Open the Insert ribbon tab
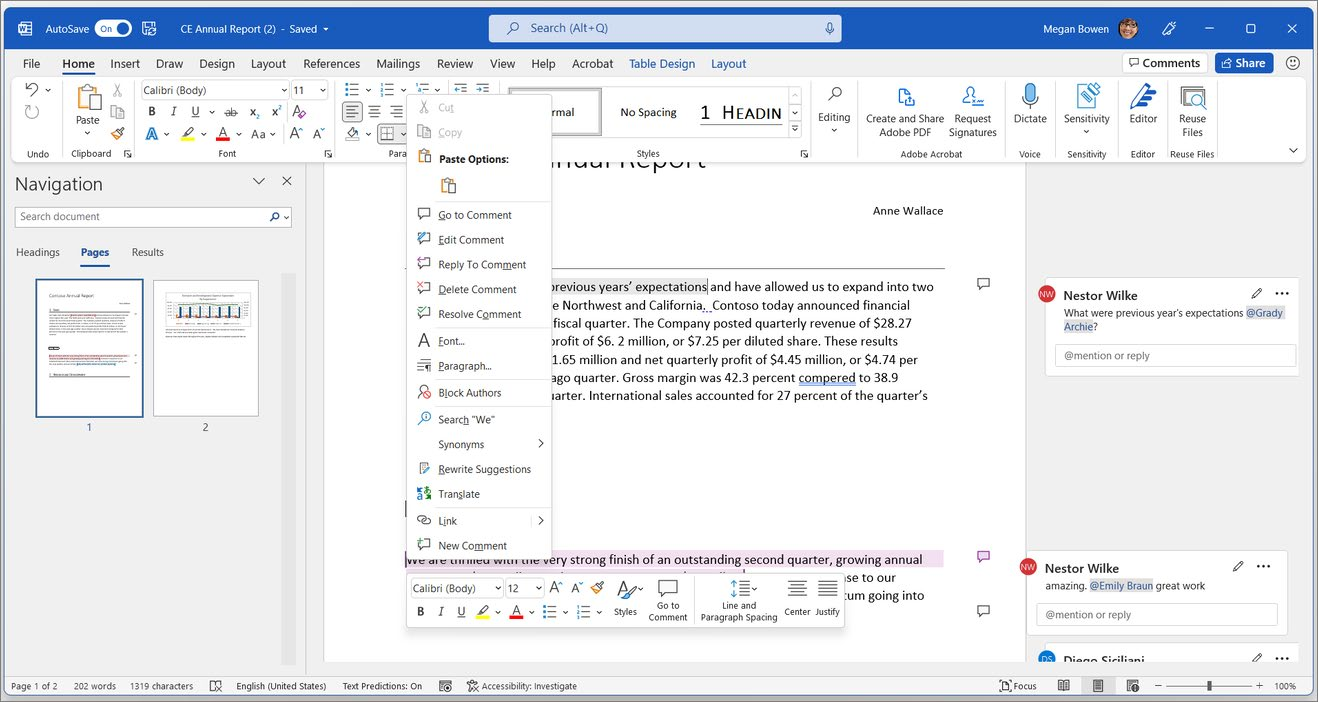The height and width of the screenshot is (702, 1318). (x=125, y=64)
